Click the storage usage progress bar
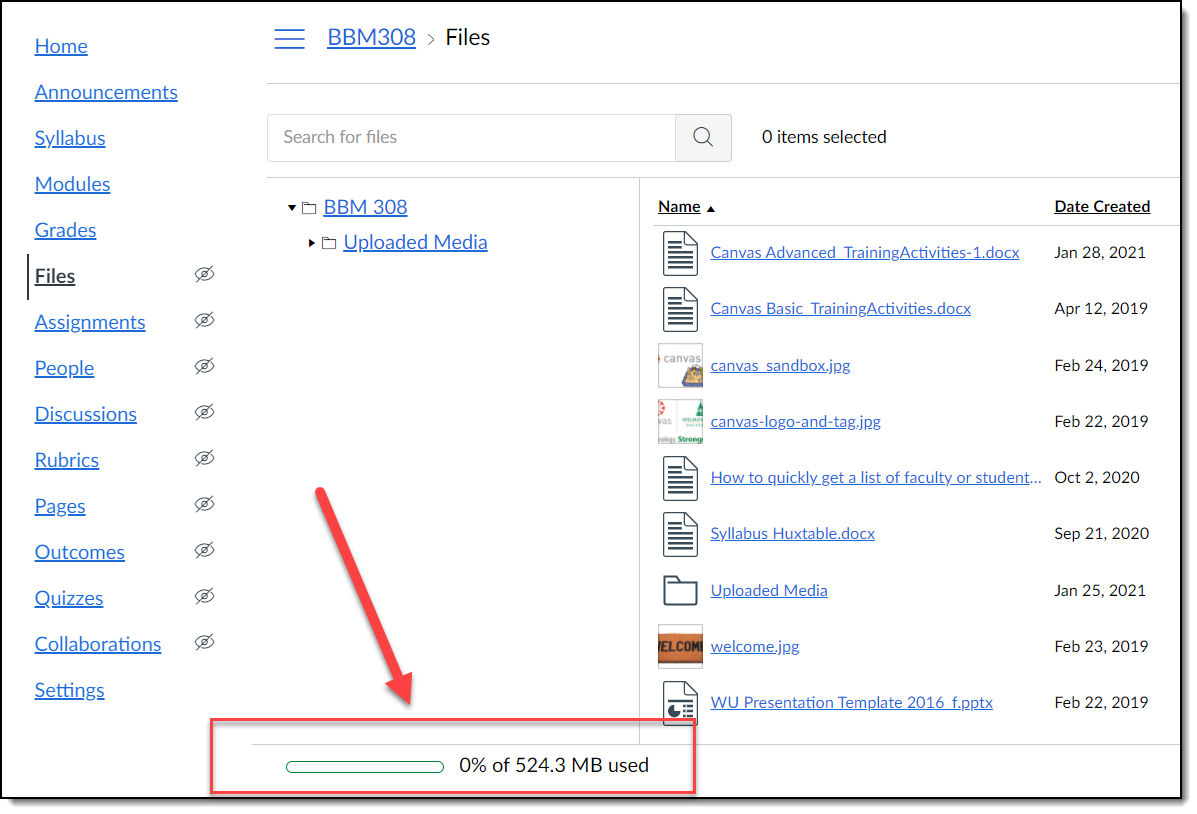1197x814 pixels. [x=365, y=767]
